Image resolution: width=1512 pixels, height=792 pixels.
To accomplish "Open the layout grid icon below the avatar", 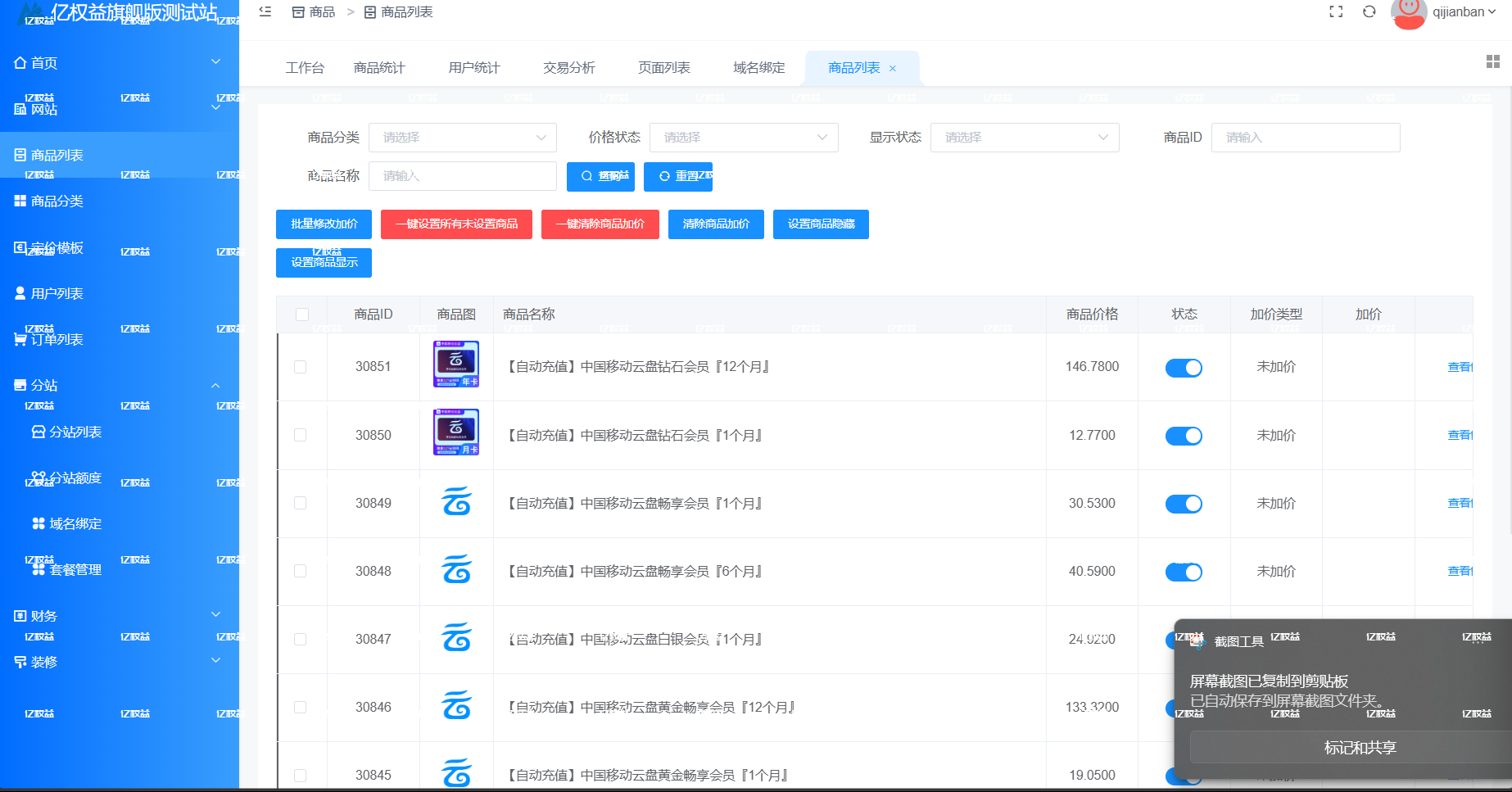I will 1492,62.
